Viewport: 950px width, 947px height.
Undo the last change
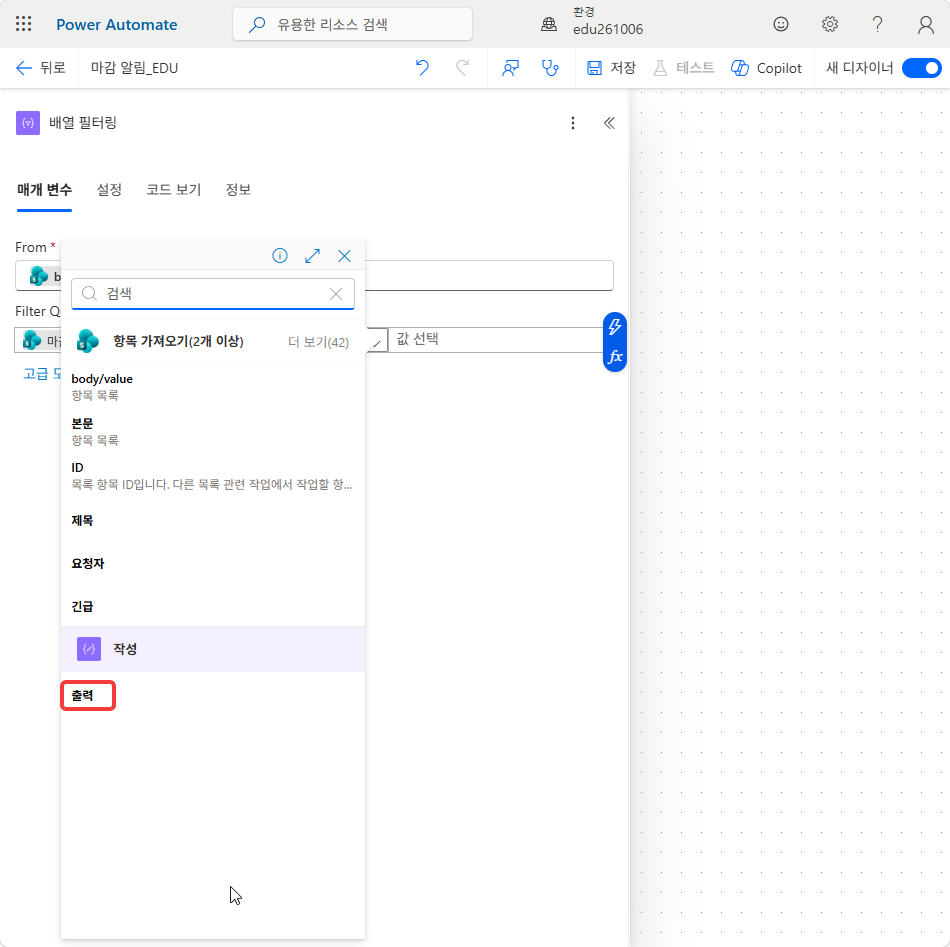pyautogui.click(x=422, y=68)
